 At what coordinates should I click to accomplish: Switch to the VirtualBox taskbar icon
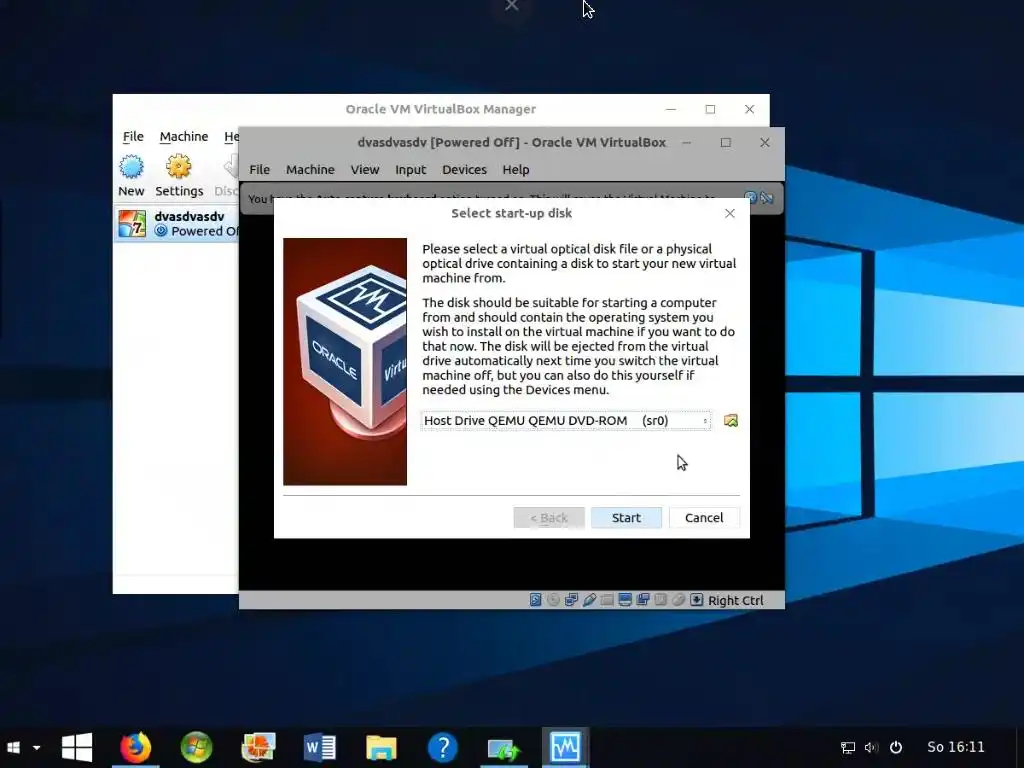tap(565, 747)
